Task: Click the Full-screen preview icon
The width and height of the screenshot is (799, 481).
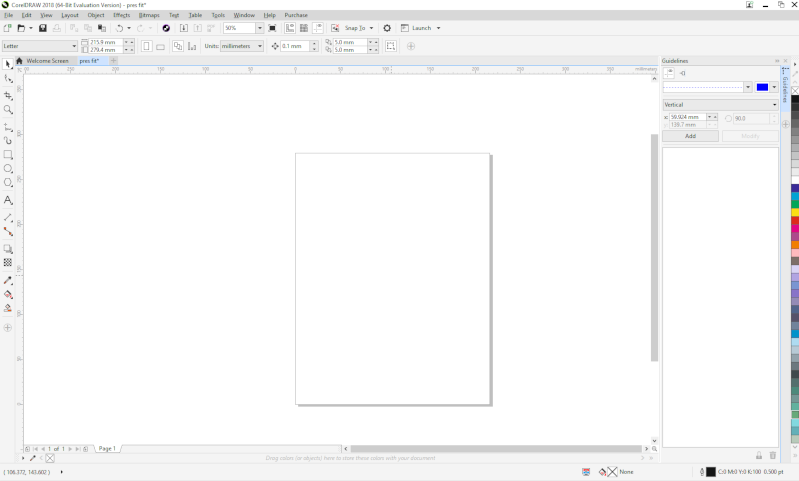Action: click(x=272, y=28)
